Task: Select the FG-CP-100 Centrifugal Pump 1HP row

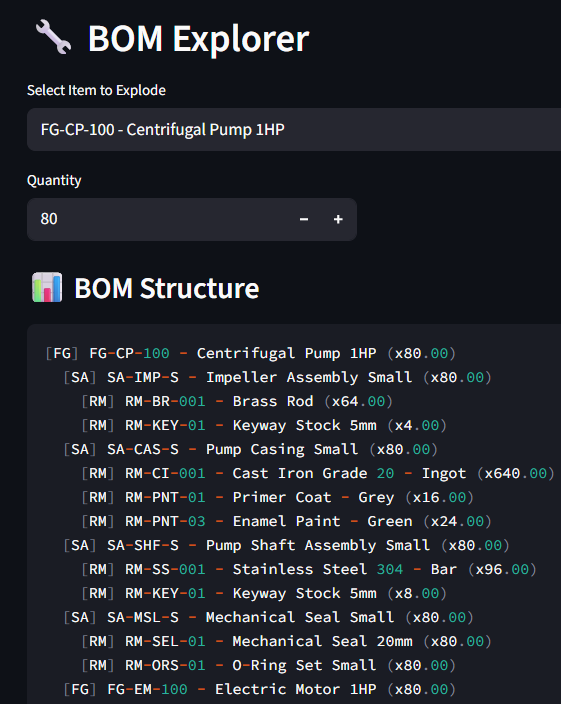Action: [x=250, y=353]
